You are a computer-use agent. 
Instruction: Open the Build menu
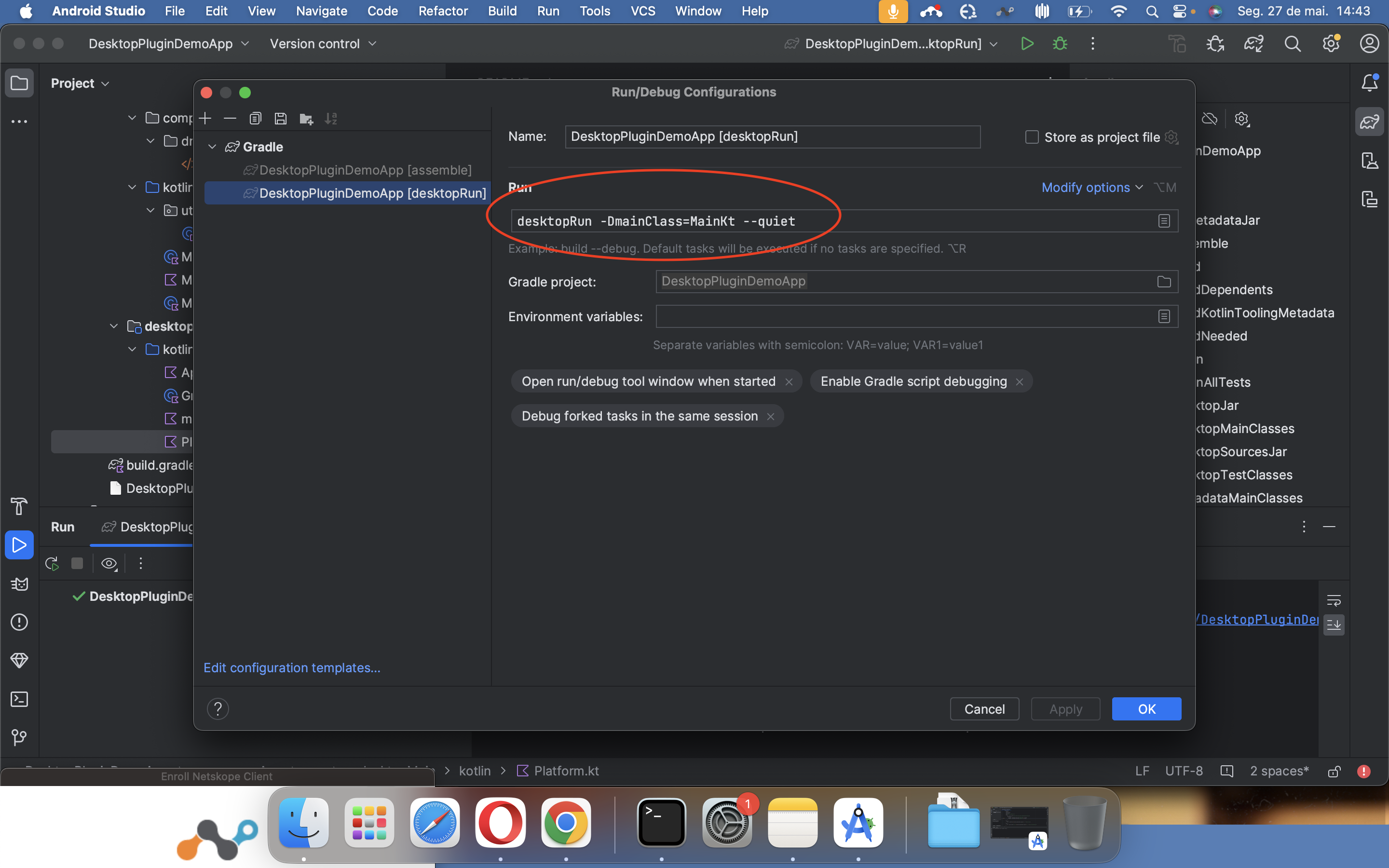point(502,11)
